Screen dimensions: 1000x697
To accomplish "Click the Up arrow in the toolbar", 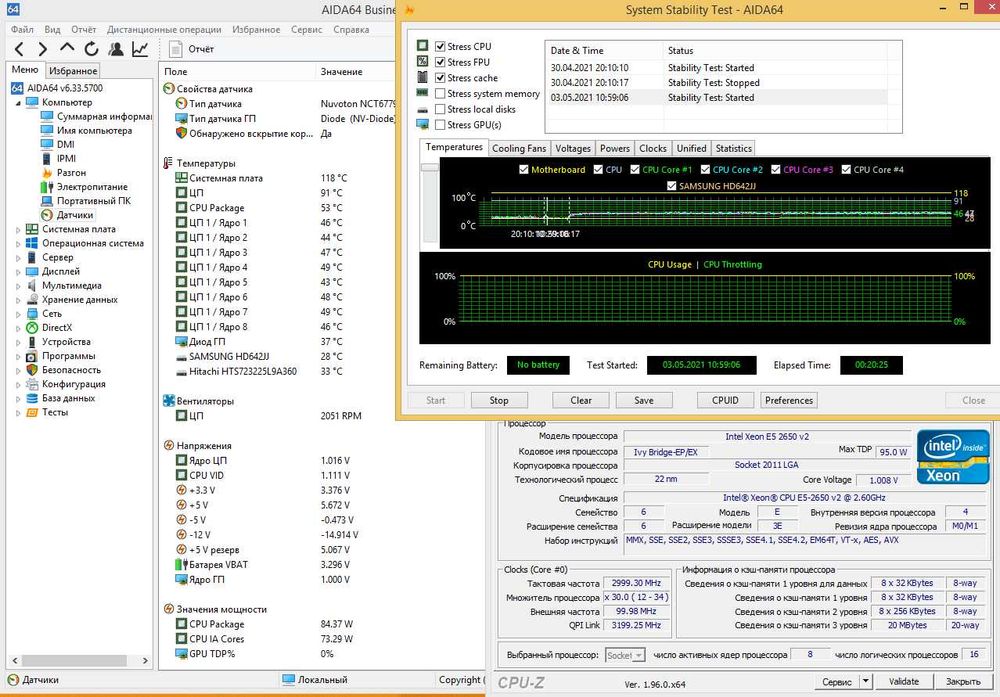I will [x=67, y=48].
